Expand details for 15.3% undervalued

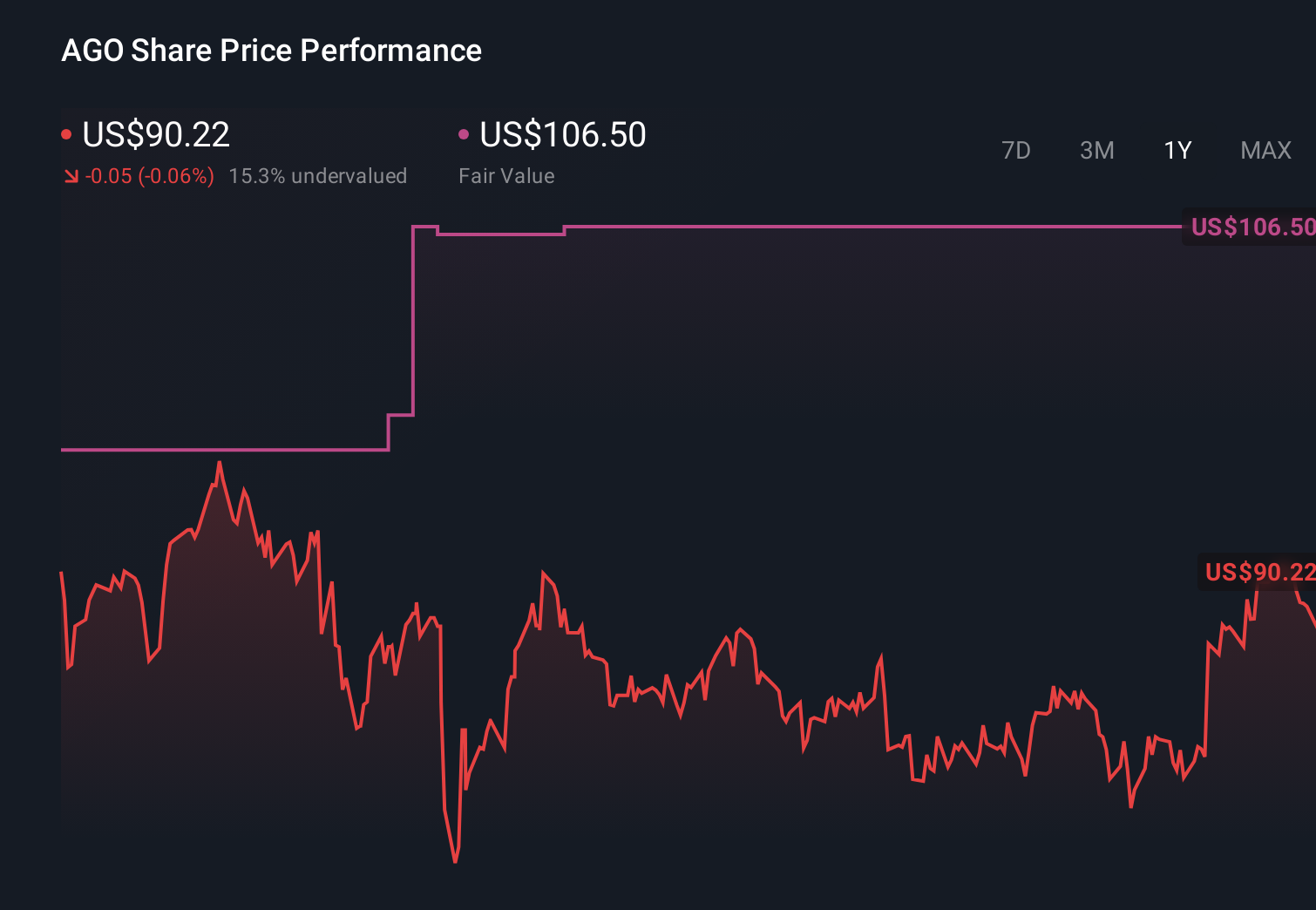click(x=319, y=175)
